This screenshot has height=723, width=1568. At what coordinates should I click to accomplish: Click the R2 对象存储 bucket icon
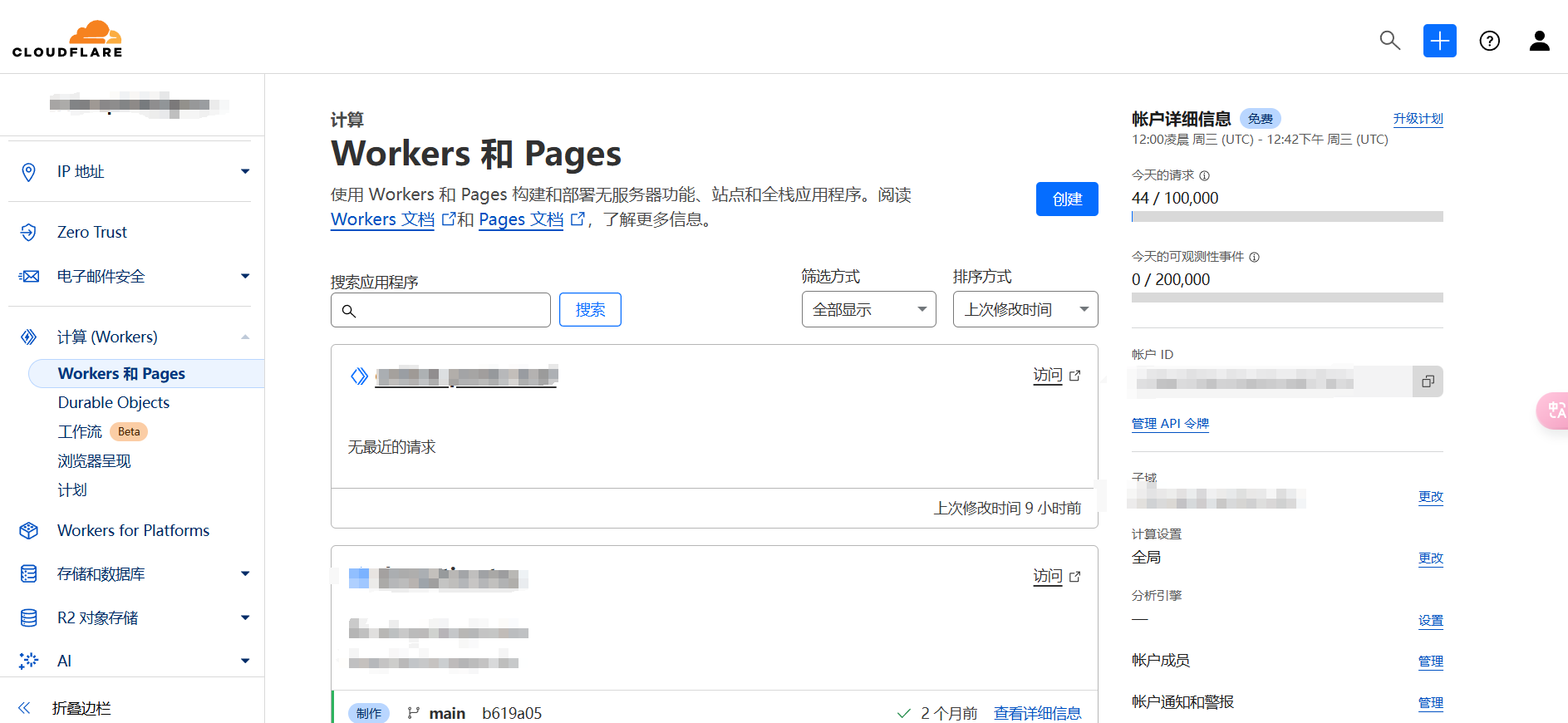click(x=29, y=617)
